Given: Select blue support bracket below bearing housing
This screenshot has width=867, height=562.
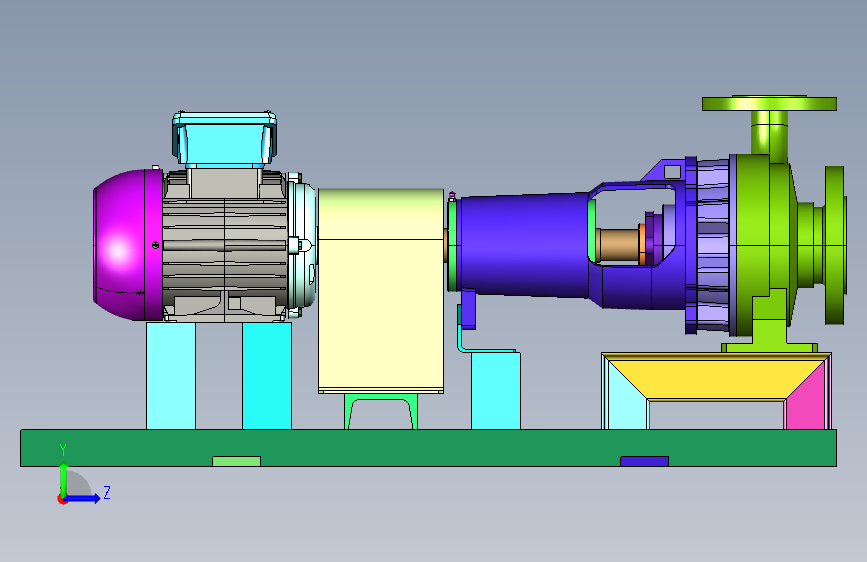Looking at the screenshot, I should tap(468, 309).
